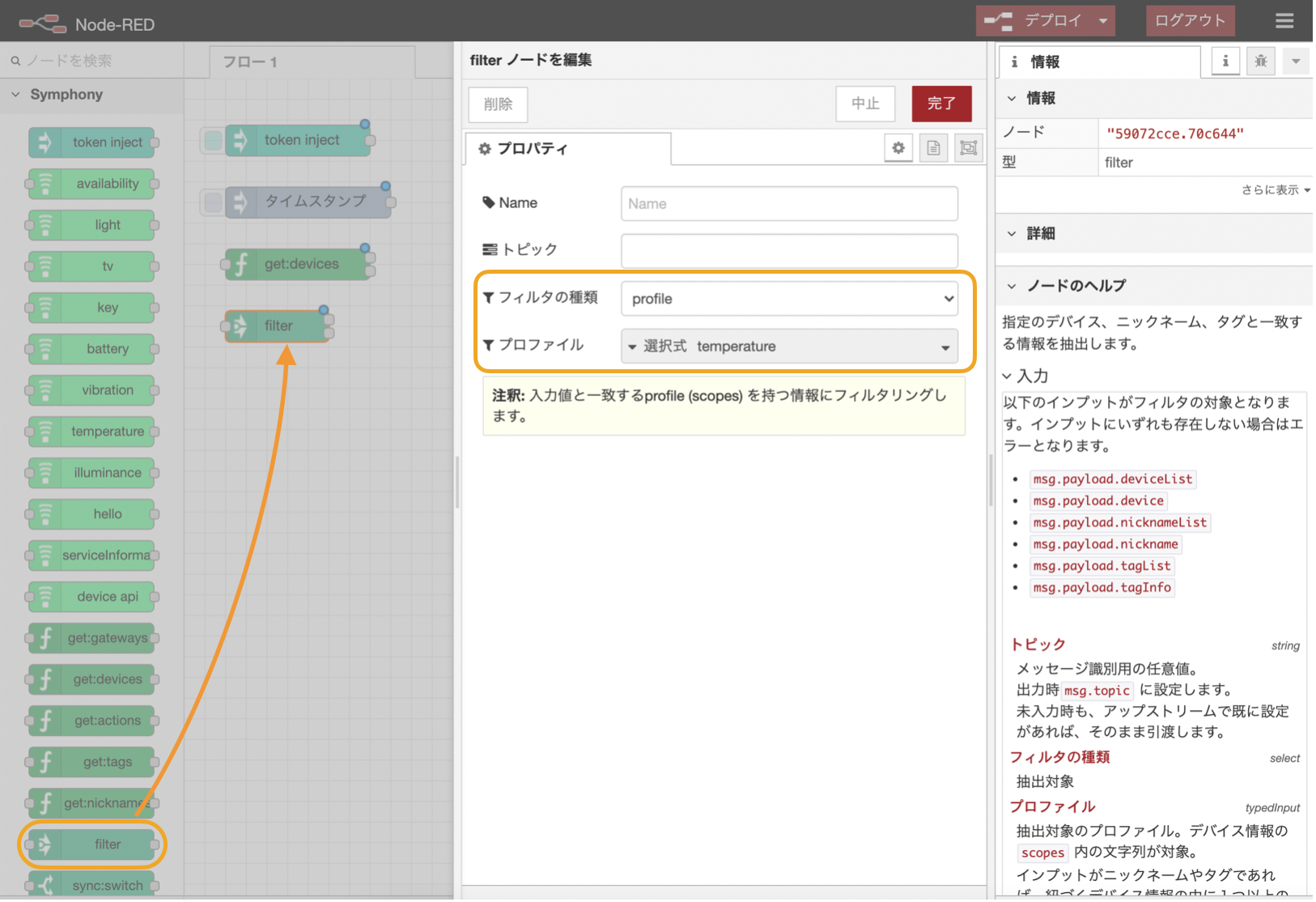Click the 中止 cancel button
This screenshot has height=902, width=1316.
tap(865, 104)
